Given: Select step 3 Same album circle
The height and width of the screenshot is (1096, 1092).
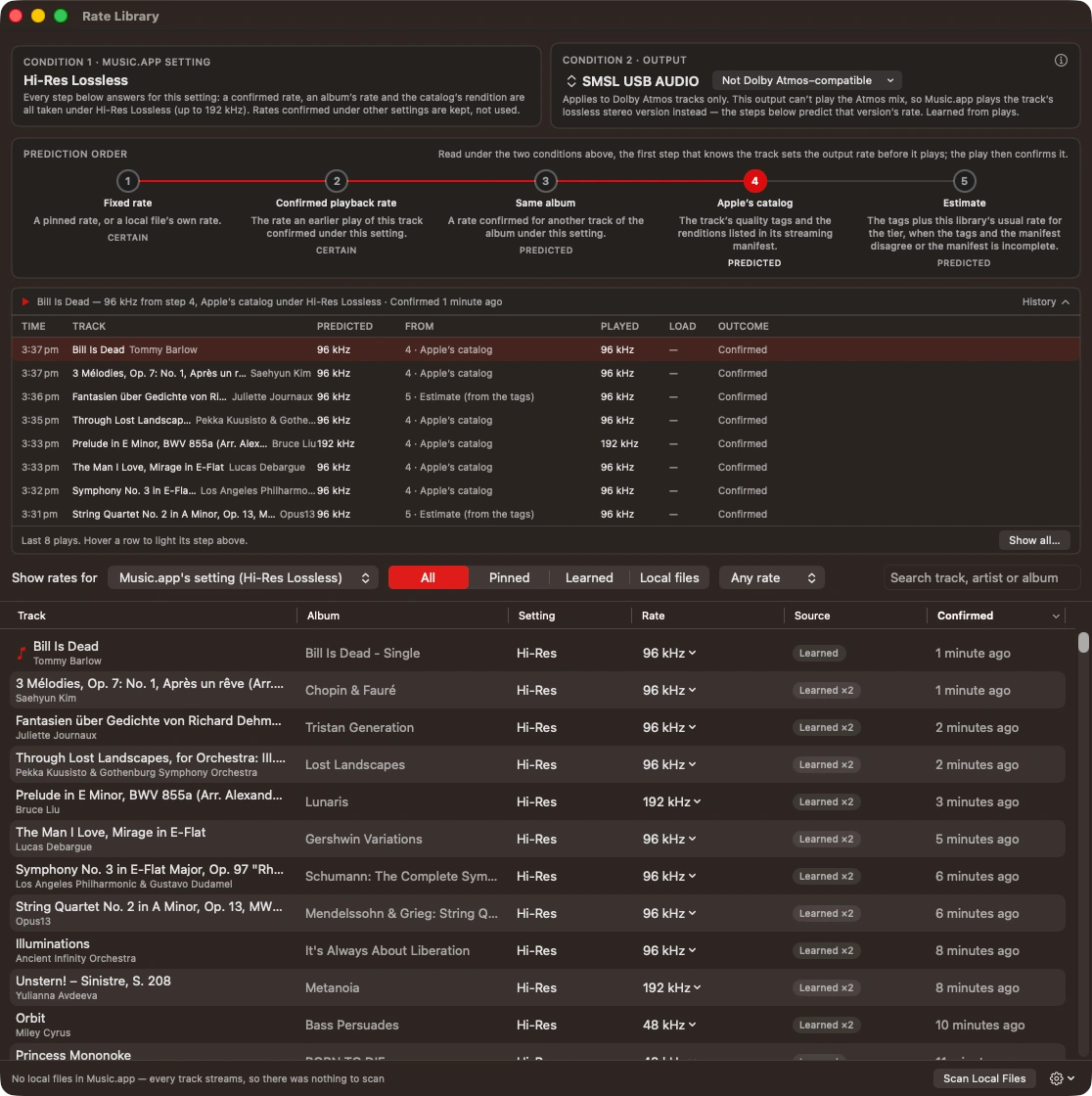Looking at the screenshot, I should pyautogui.click(x=545, y=182).
